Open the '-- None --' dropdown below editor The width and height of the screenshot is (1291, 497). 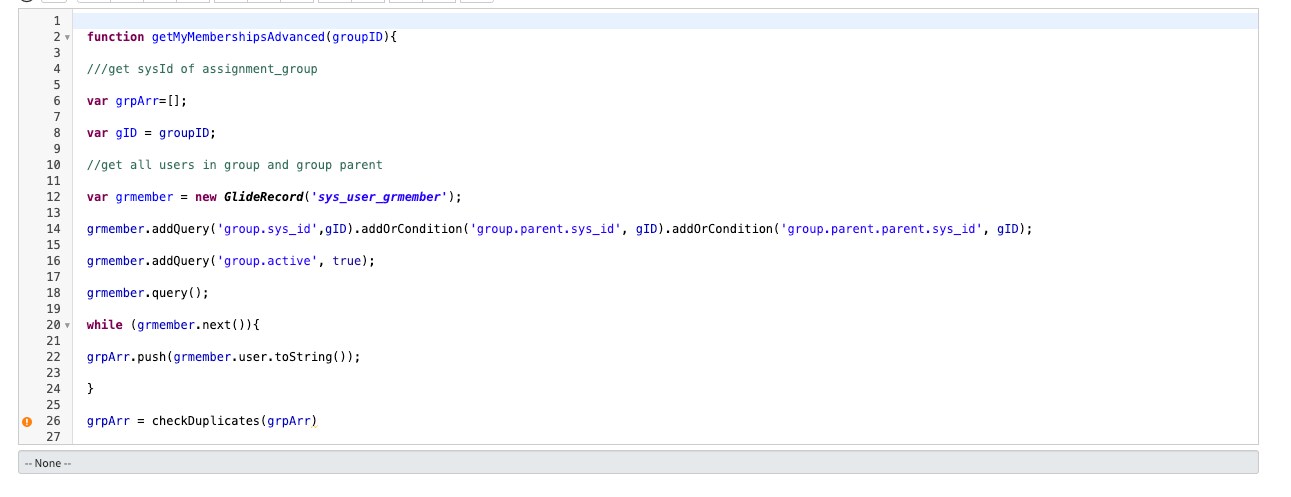tap(638, 463)
